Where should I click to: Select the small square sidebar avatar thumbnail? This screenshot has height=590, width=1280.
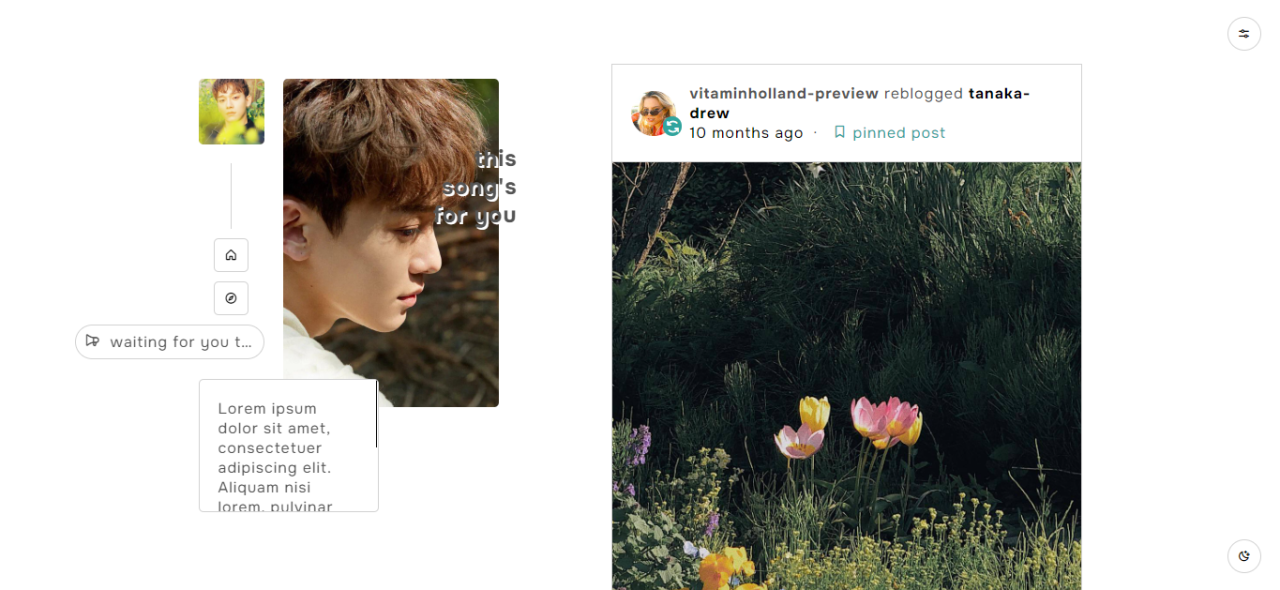tap(231, 112)
